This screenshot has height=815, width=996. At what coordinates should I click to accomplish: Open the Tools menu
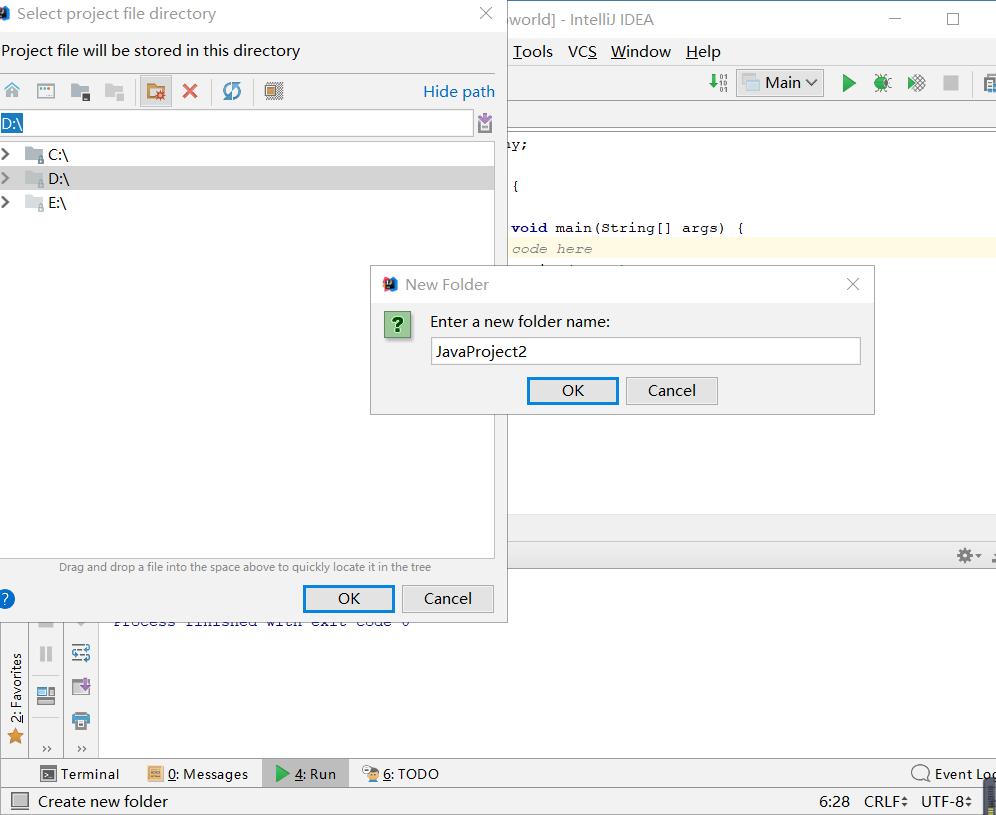[x=532, y=51]
